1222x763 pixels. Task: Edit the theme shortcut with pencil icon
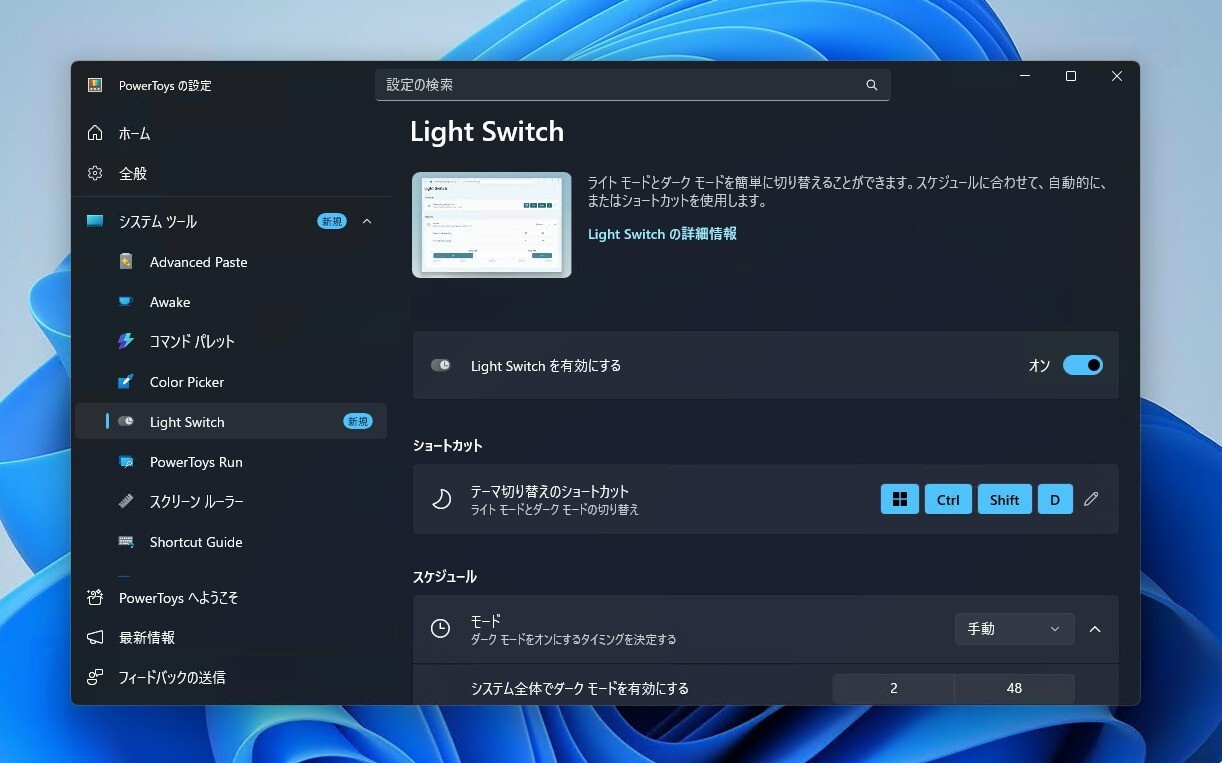click(1091, 498)
